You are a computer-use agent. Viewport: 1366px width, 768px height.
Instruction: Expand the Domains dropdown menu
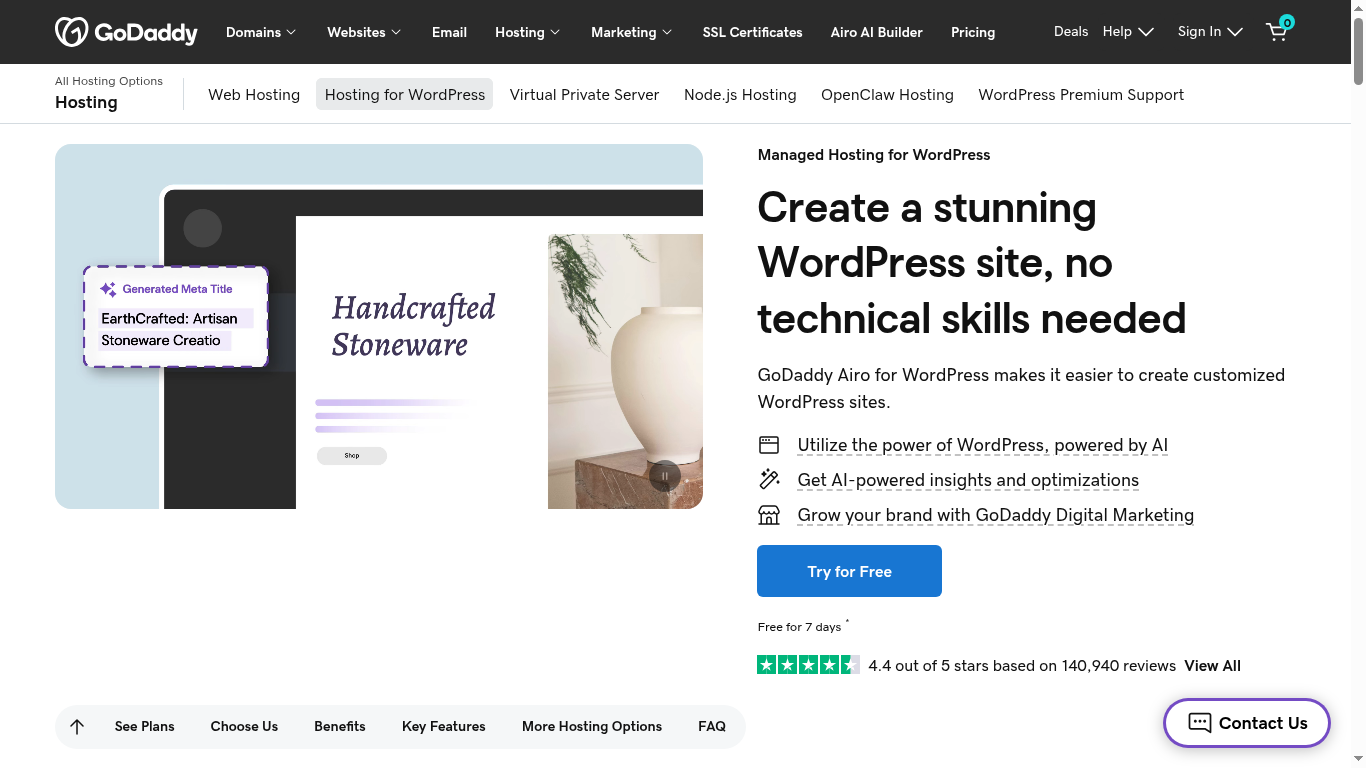(261, 32)
